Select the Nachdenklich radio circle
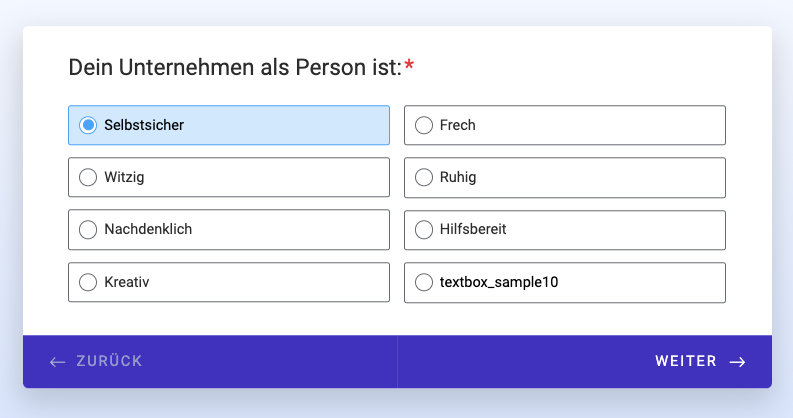793x418 pixels. pyautogui.click(x=88, y=229)
